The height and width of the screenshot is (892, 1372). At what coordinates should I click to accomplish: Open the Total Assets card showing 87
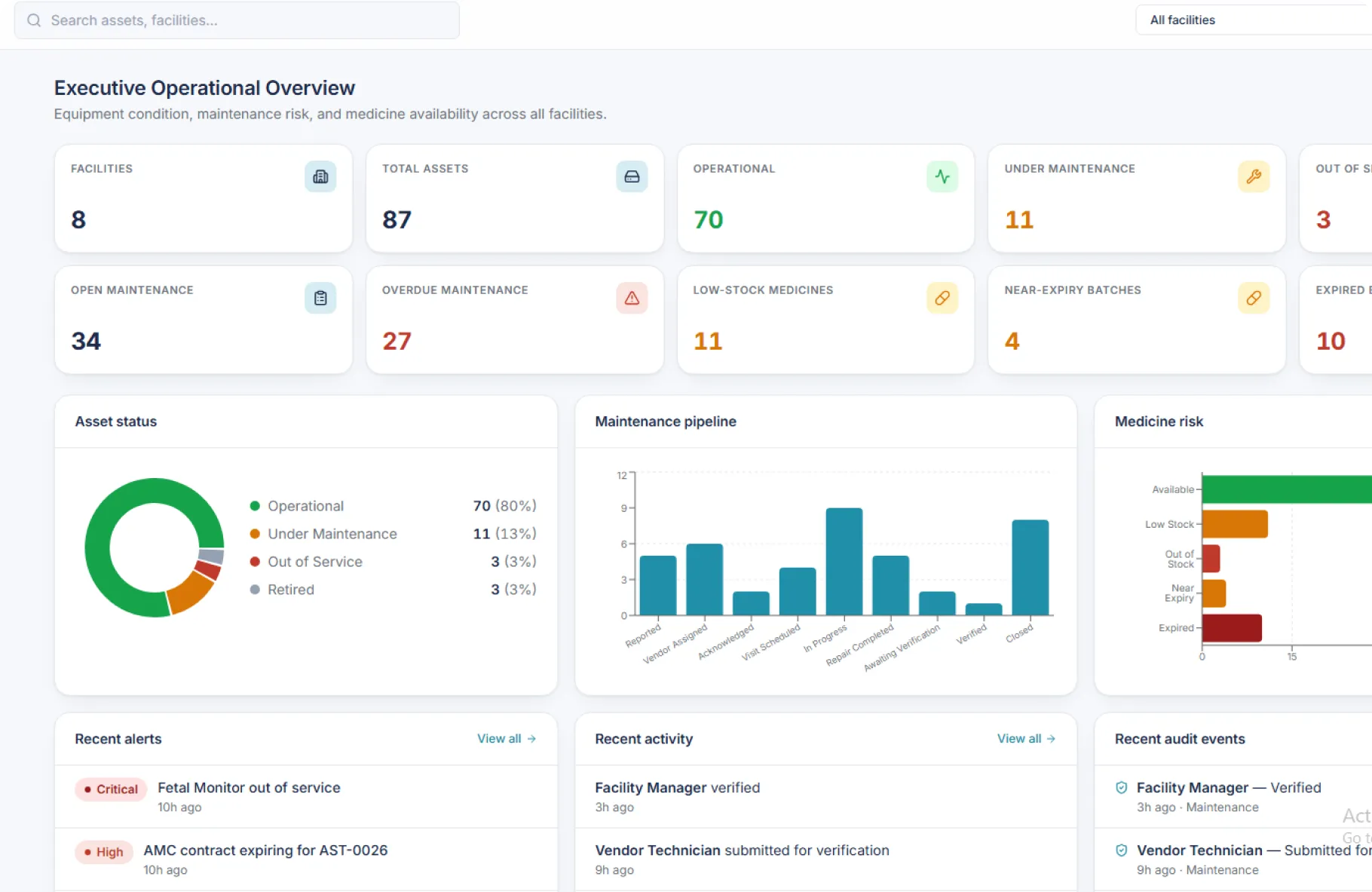tap(515, 199)
